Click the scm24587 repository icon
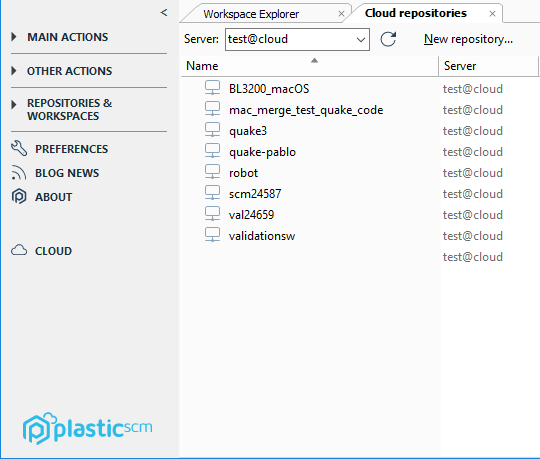540x459 pixels. coord(212,193)
